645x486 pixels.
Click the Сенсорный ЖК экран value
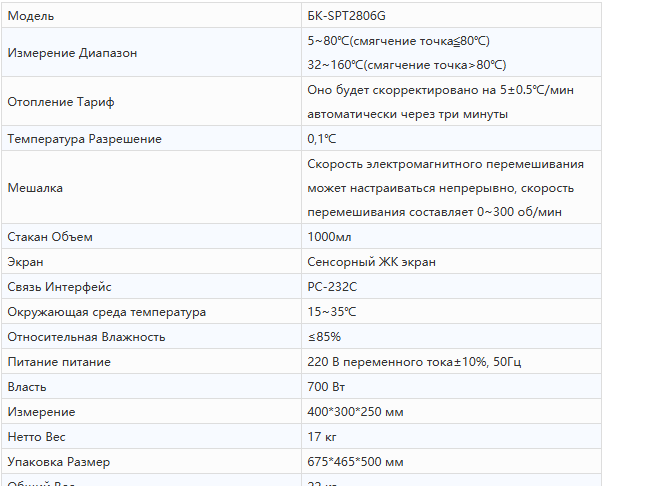tap(371, 262)
